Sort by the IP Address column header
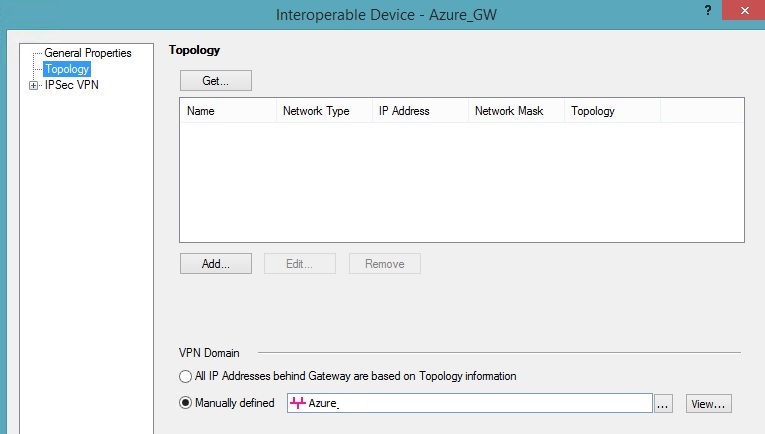This screenshot has width=765, height=434. 420,111
